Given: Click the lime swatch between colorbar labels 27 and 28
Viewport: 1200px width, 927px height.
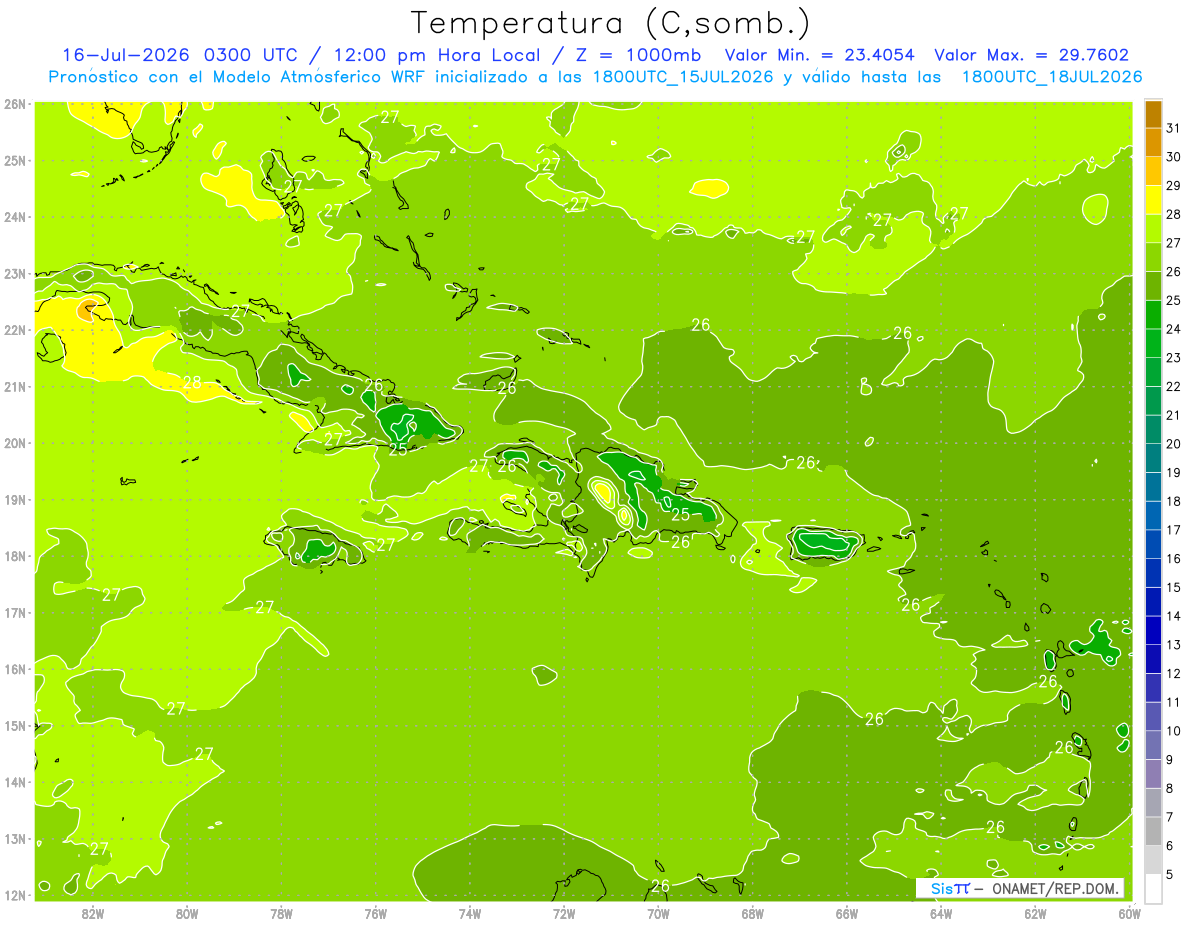Looking at the screenshot, I should point(1153,228).
